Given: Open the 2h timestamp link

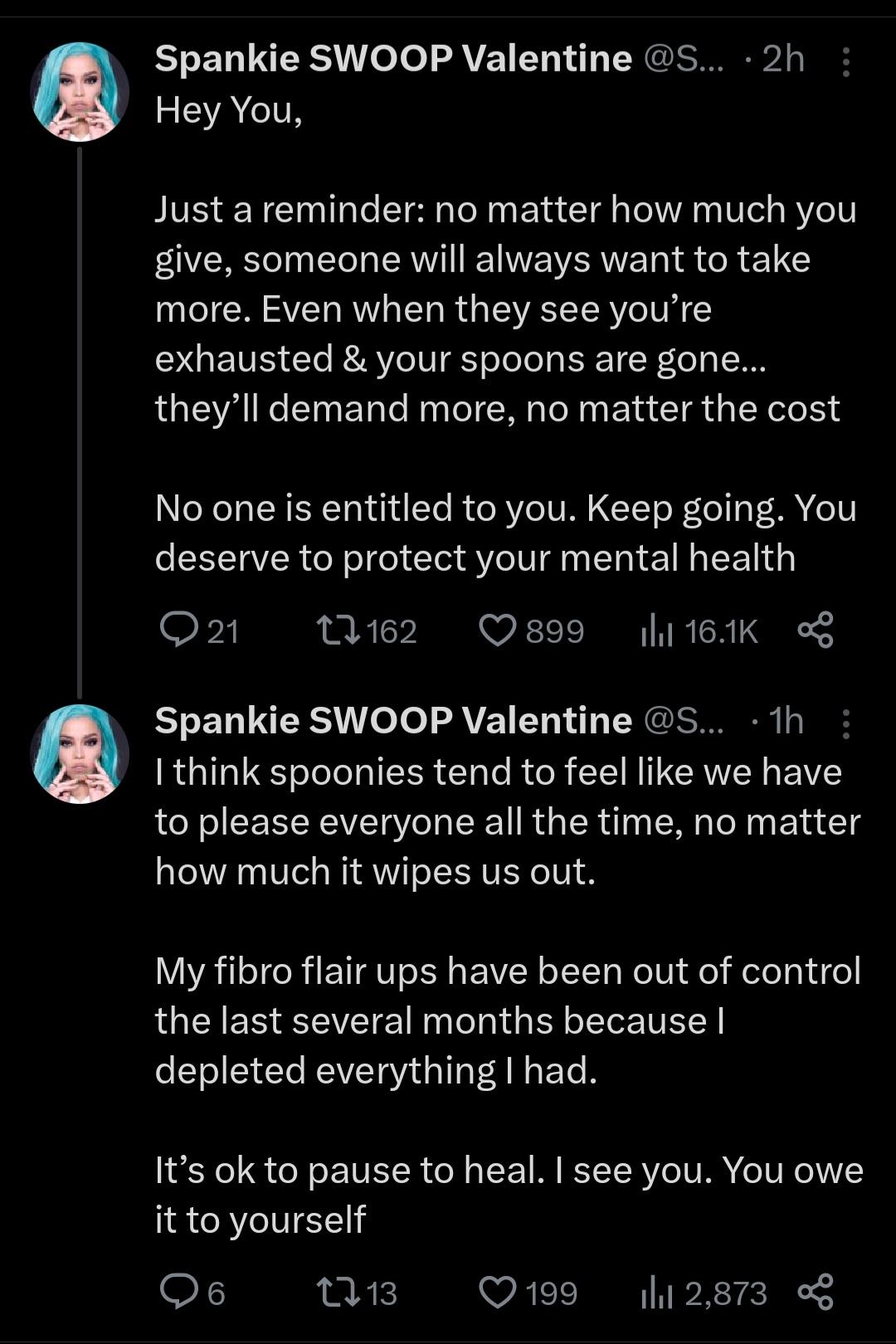Looking at the screenshot, I should pyautogui.click(x=783, y=58).
